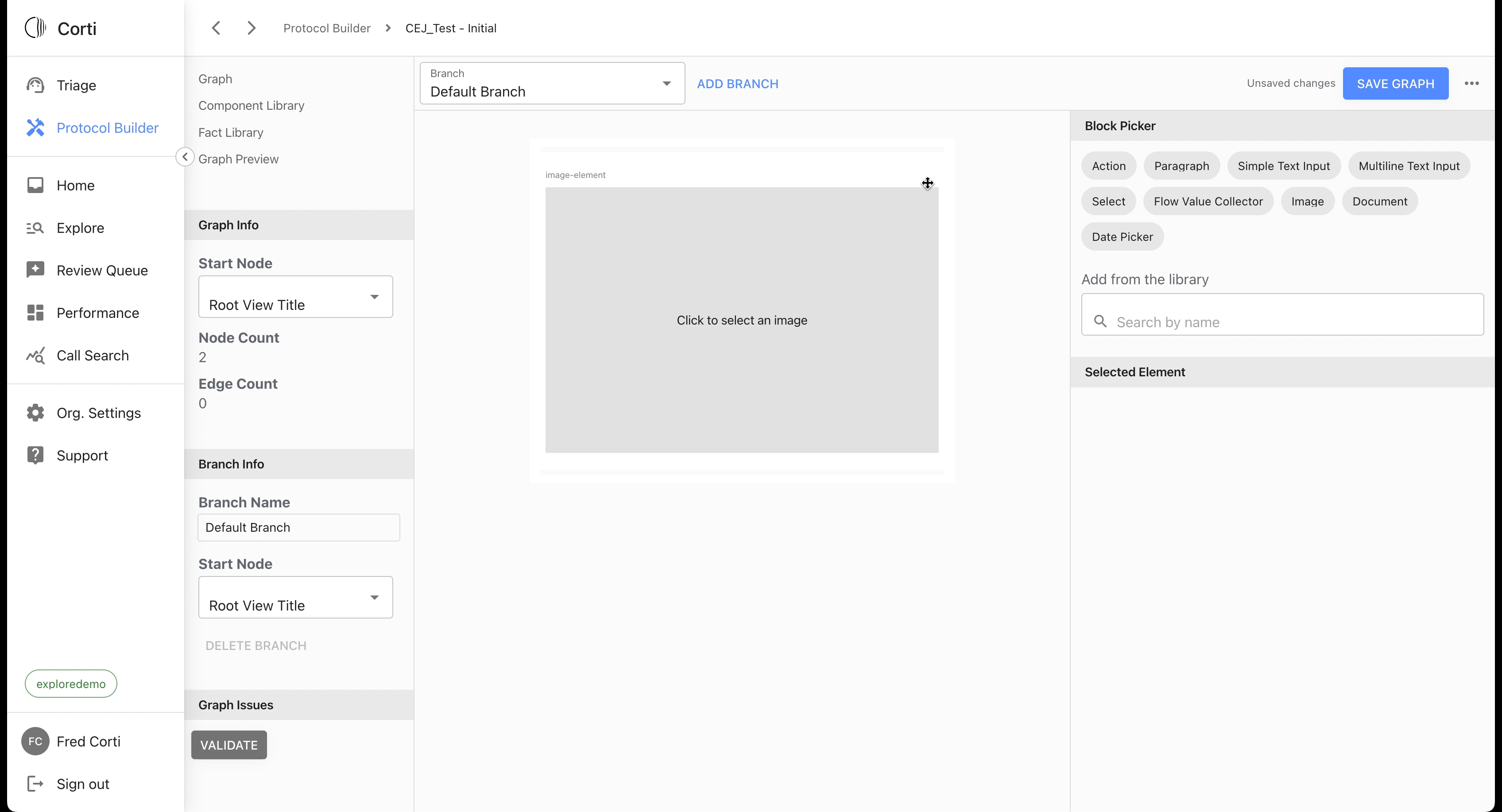1502x812 pixels.
Task: Switch to Graph Preview
Action: coord(238,159)
